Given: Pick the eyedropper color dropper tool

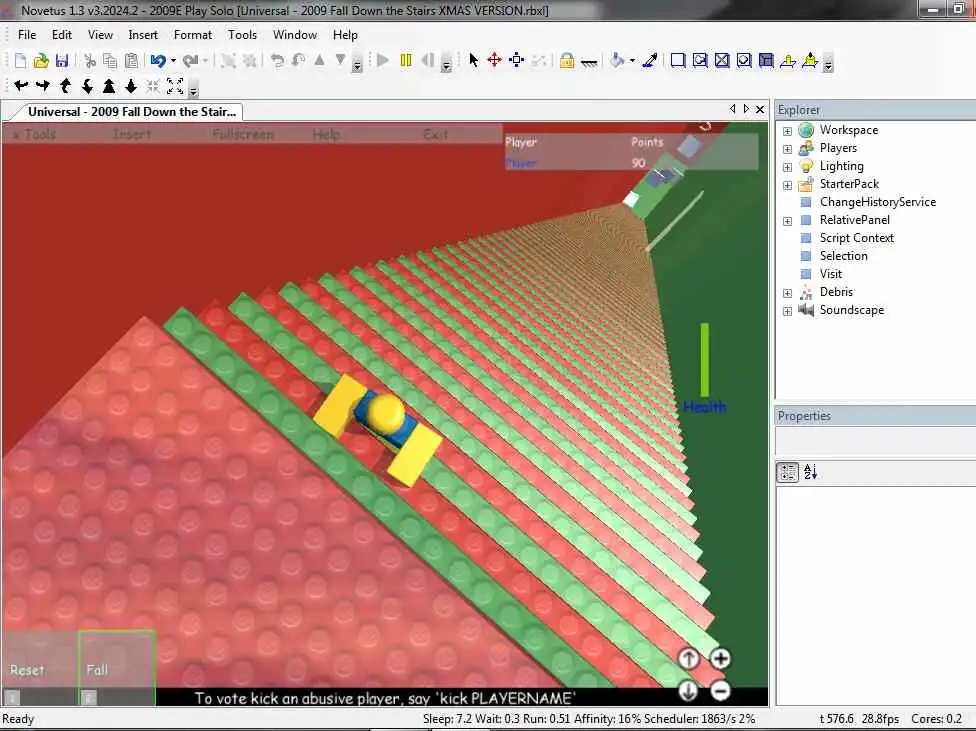Looking at the screenshot, I should tap(650, 60).
